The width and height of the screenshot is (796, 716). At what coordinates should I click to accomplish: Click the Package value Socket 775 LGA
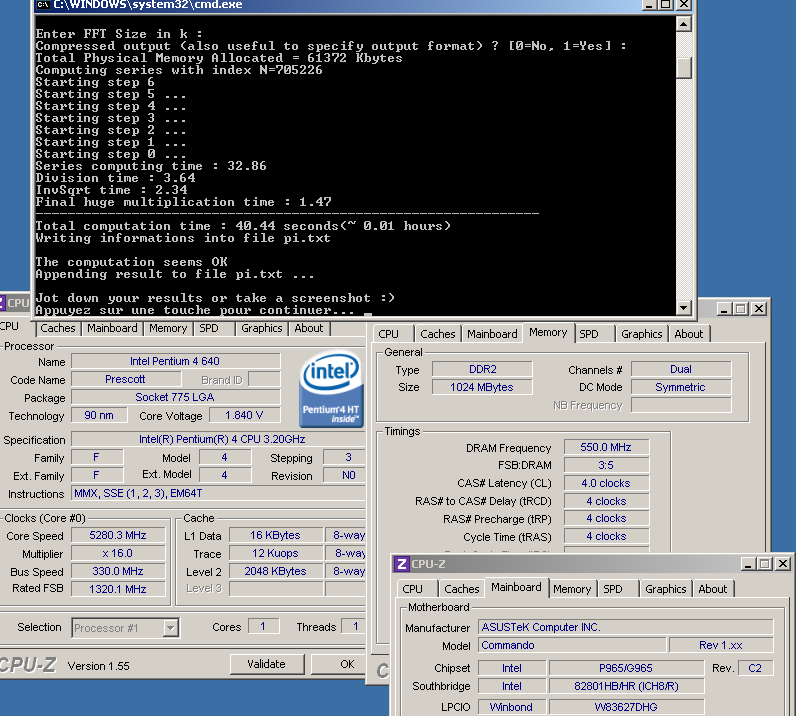pos(175,397)
